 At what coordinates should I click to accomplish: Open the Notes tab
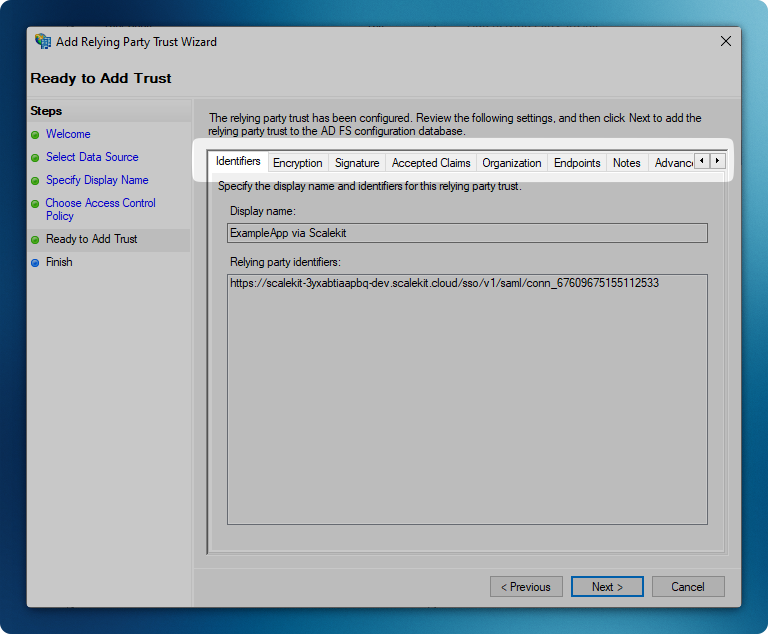point(627,163)
